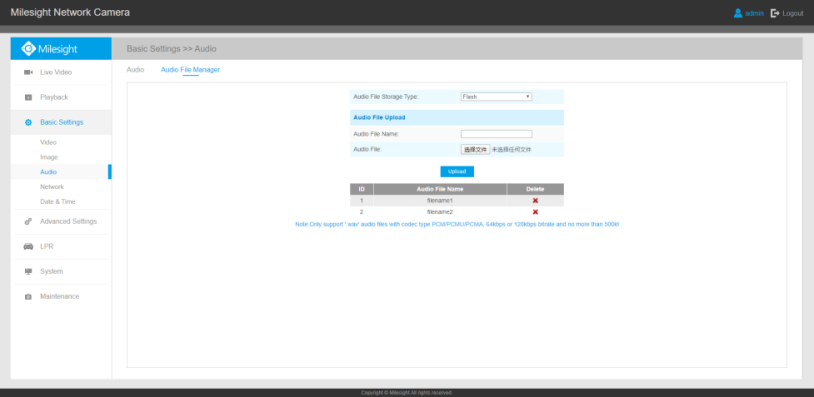The image size is (814, 397).
Task: Click the filename1 table cell
Action: tap(440, 200)
